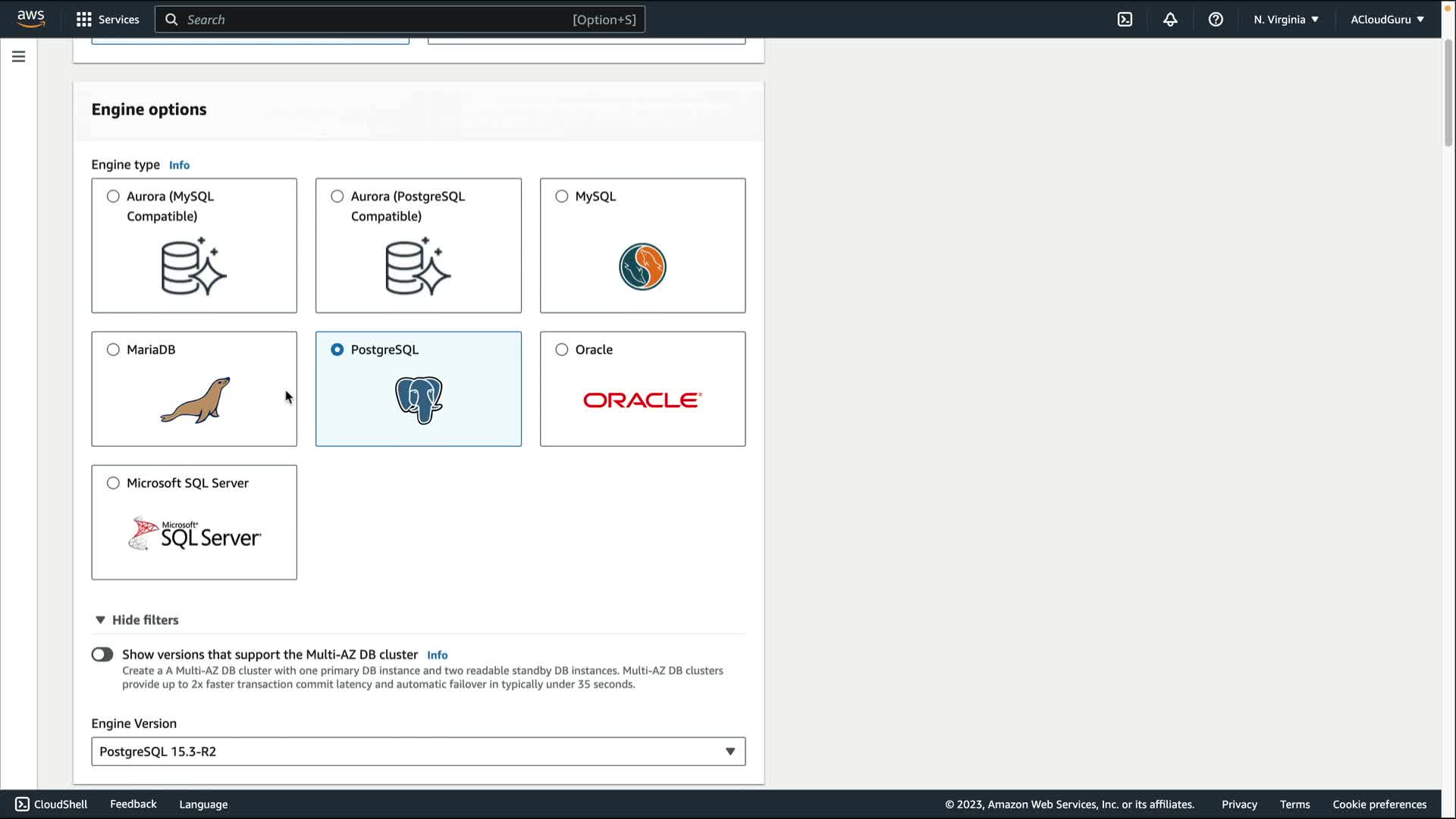The height and width of the screenshot is (819, 1456).
Task: Open the notifications bell icon
Action: coord(1170,20)
